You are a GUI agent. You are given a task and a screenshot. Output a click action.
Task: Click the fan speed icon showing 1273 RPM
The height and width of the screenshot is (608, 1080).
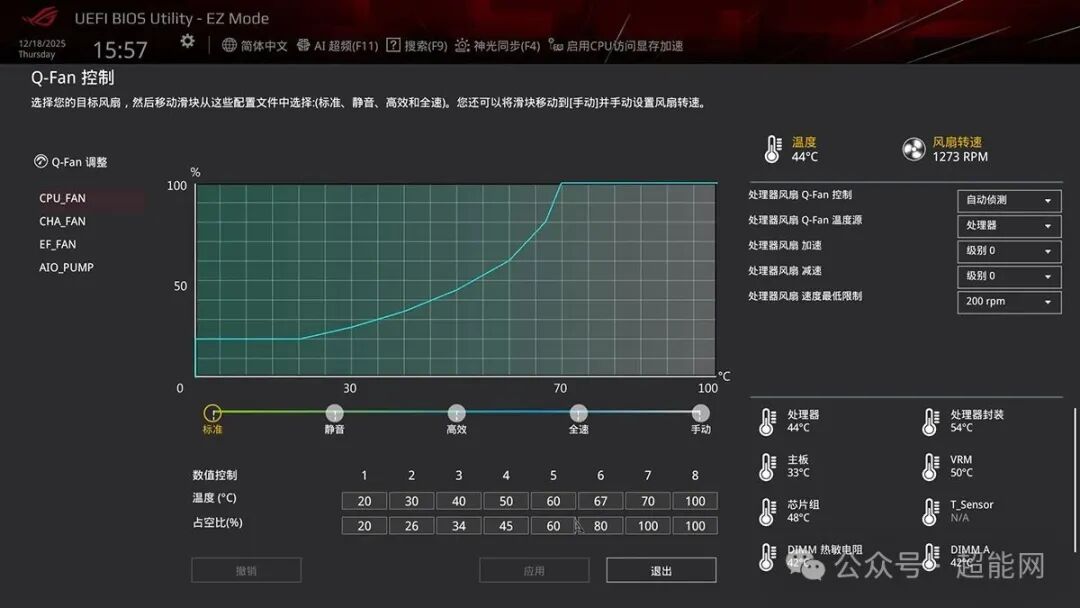[914, 147]
